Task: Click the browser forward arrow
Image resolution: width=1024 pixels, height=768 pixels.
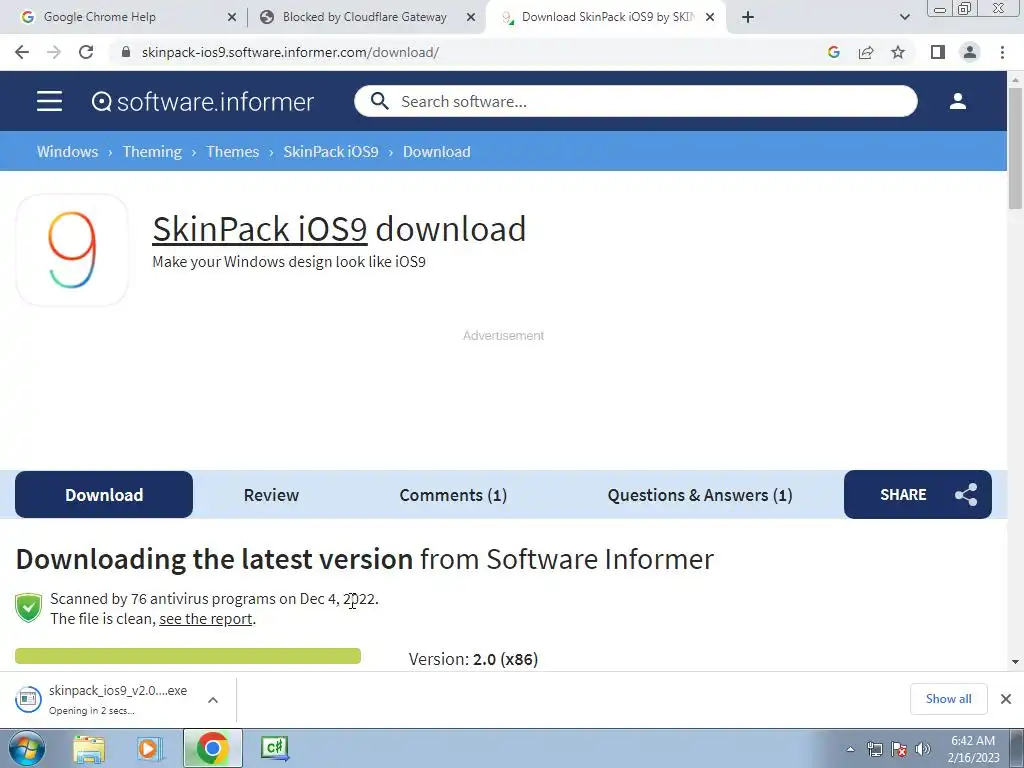Action: (x=54, y=52)
